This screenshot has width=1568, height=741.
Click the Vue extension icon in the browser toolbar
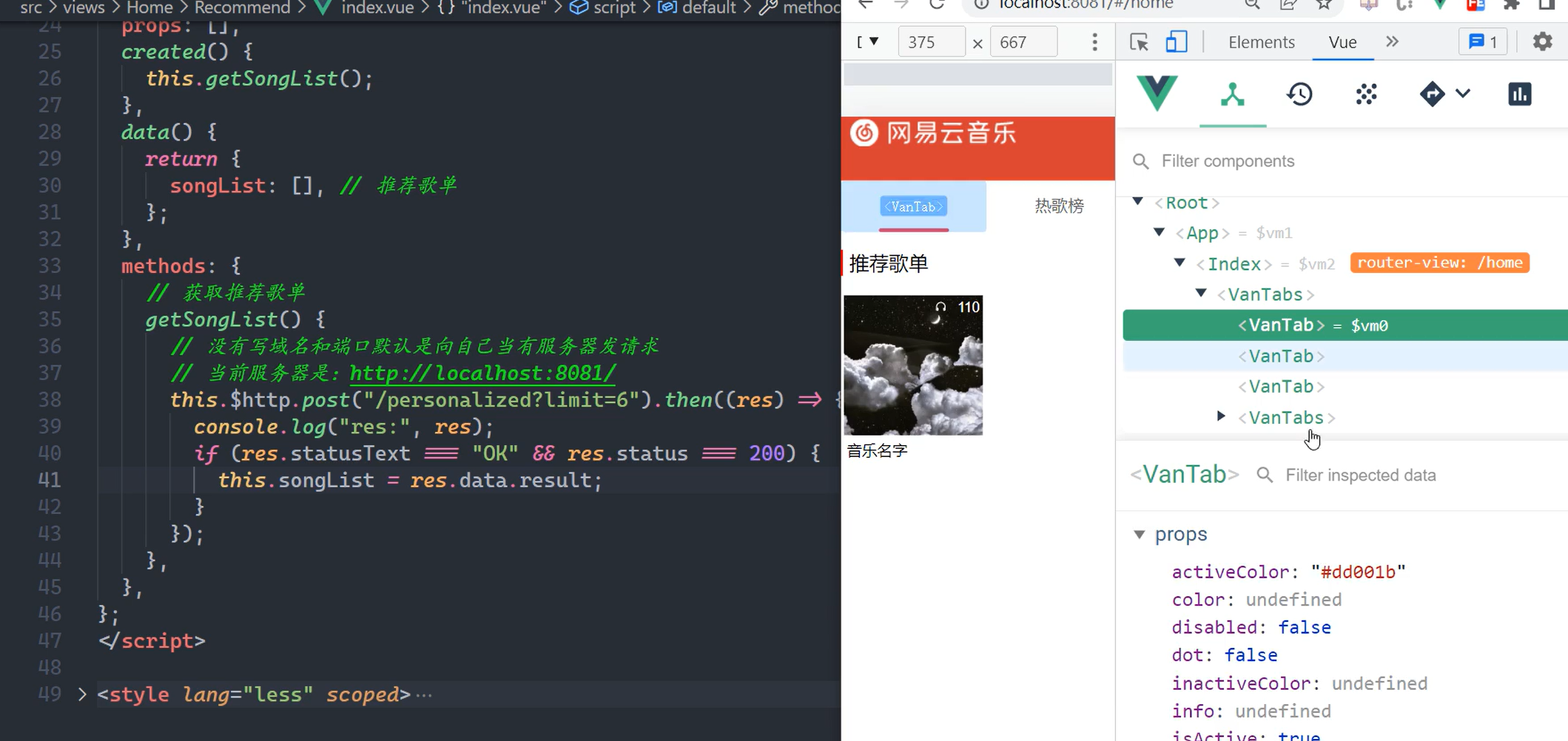(x=1439, y=6)
